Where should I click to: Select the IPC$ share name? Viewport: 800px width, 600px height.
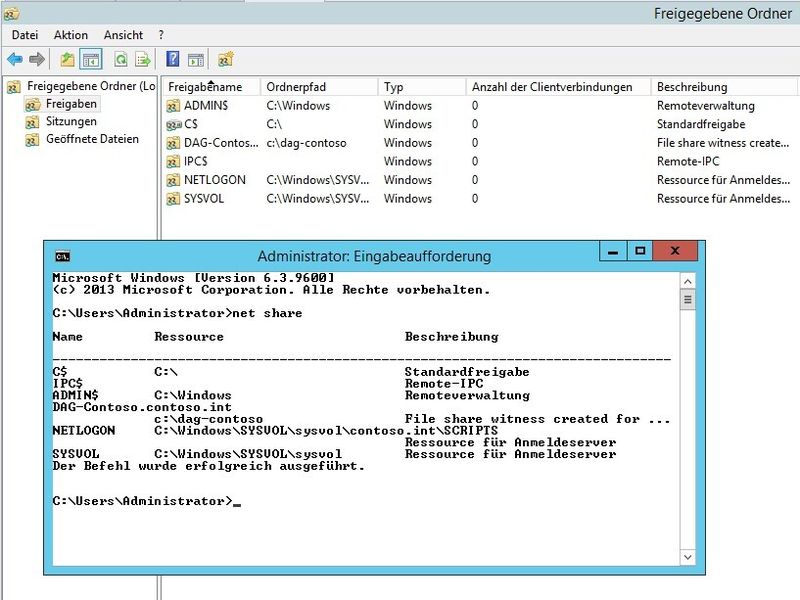196,161
